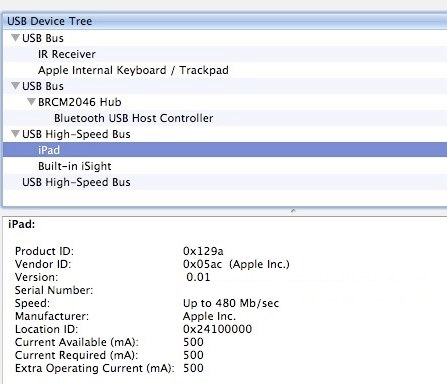Select the IR Receiver row
The width and height of the screenshot is (447, 384).
pos(225,54)
